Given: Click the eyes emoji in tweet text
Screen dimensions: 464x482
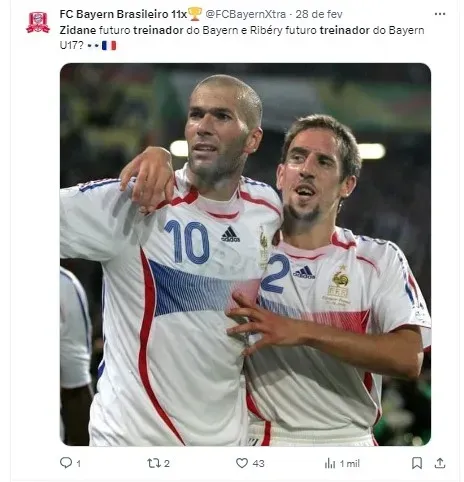Looking at the screenshot, I should pyautogui.click(x=93, y=45).
